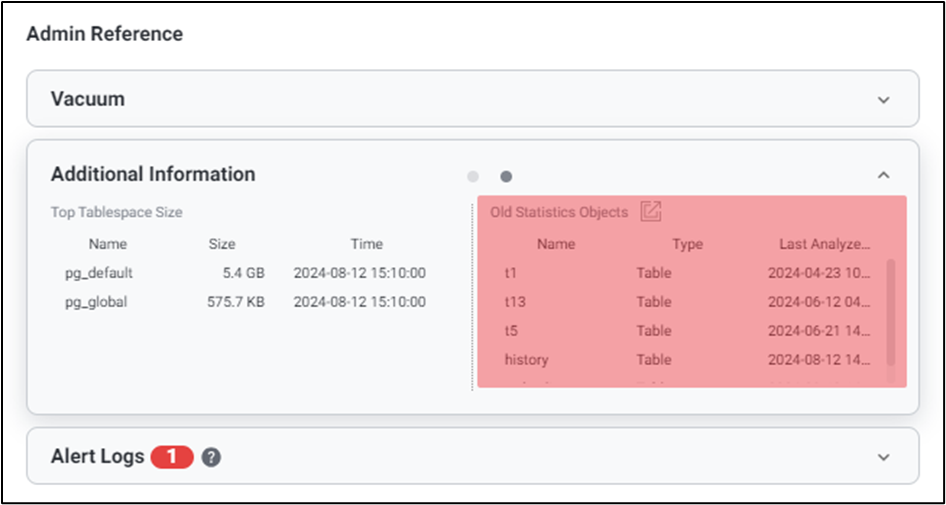The height and width of the screenshot is (505, 946).
Task: Click the red Alert Logs count badge
Action: coord(171,457)
